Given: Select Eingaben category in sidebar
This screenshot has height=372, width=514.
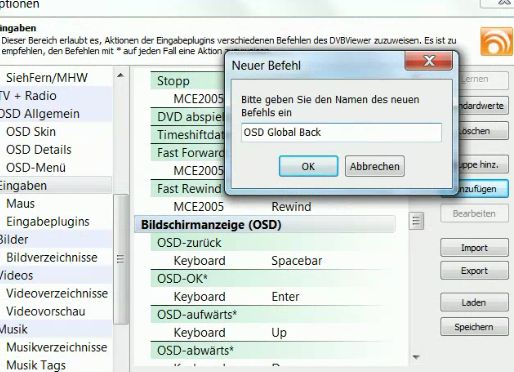Looking at the screenshot, I should (x=56, y=186).
